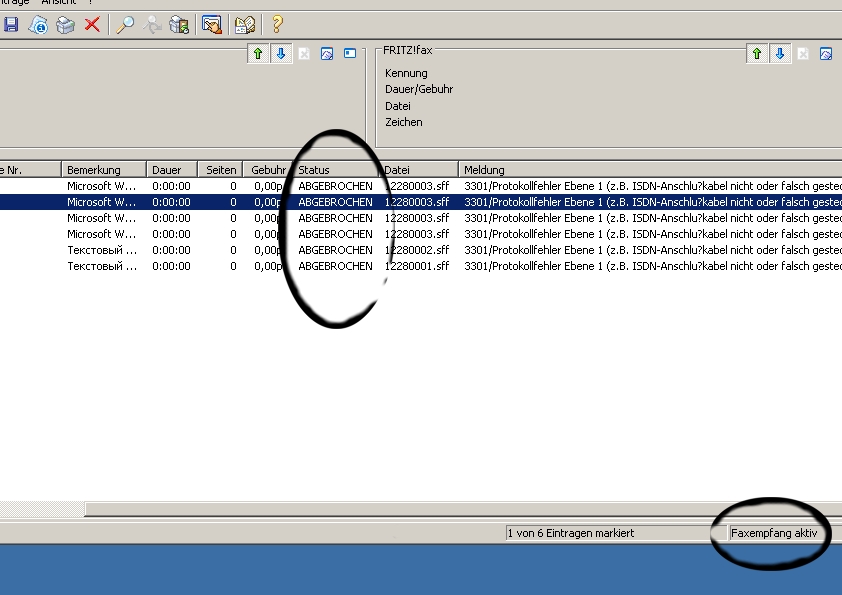Select file name 12280001.sff
The height and width of the screenshot is (595, 842).
click(417, 266)
